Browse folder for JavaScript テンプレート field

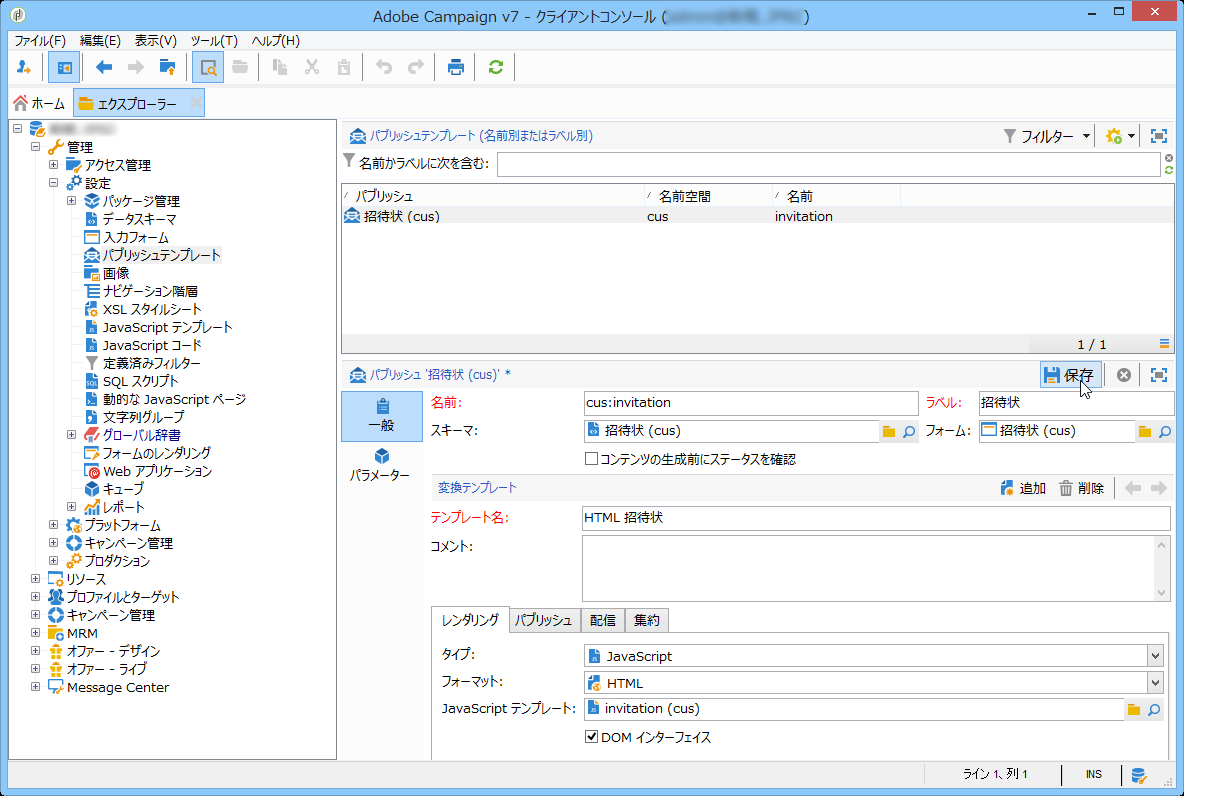(1134, 709)
